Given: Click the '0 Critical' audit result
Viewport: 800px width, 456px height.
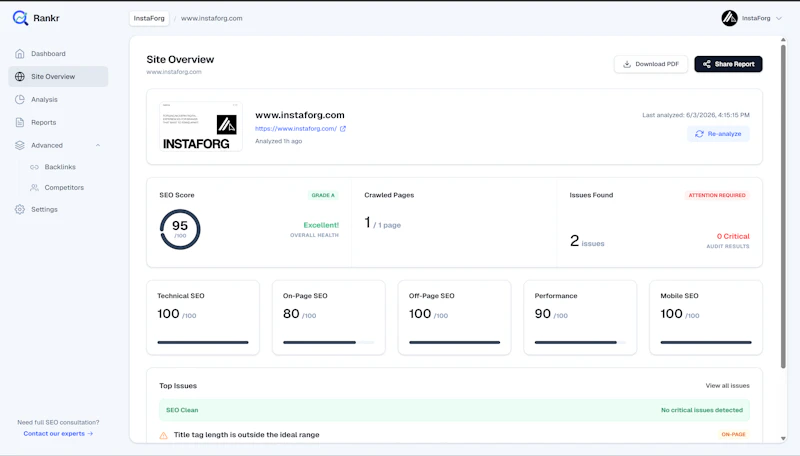Looking at the screenshot, I should point(733,236).
